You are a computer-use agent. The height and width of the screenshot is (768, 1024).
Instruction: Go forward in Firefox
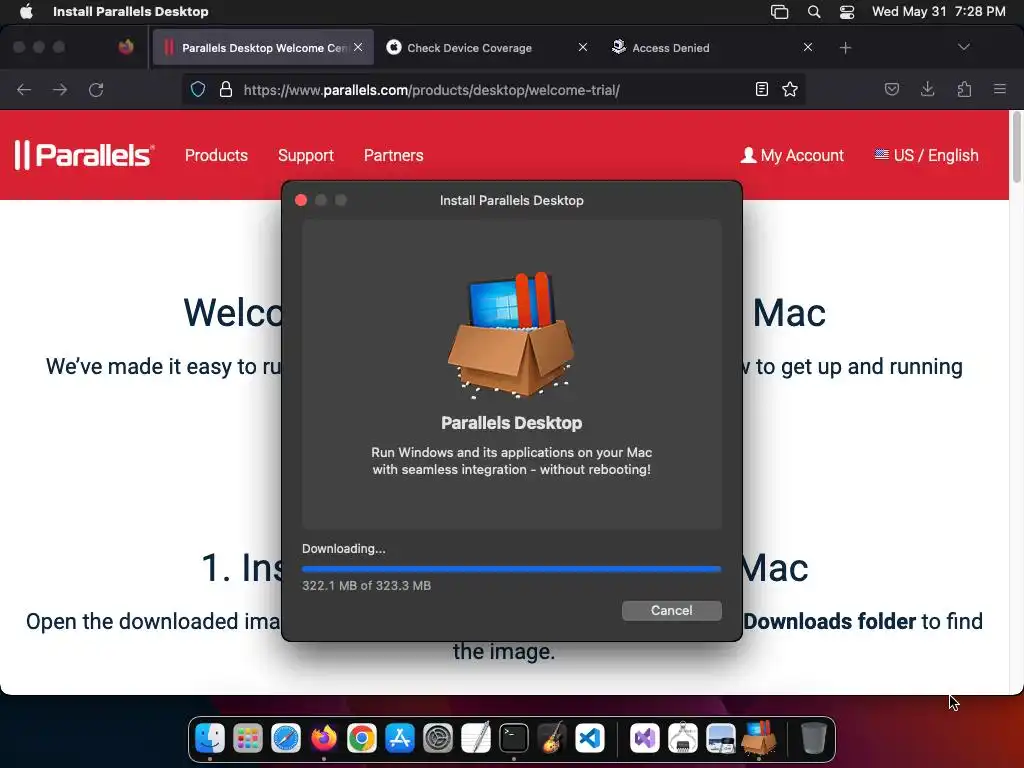click(x=60, y=89)
